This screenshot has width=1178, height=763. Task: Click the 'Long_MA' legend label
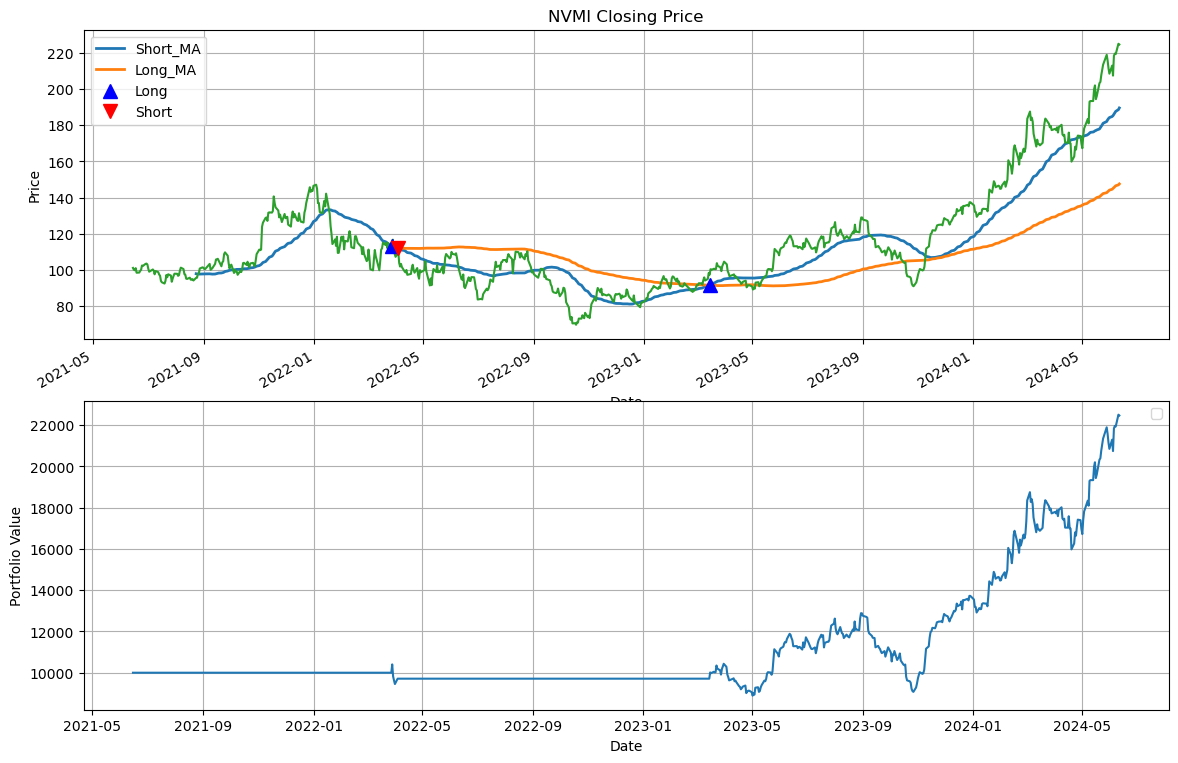coord(165,71)
